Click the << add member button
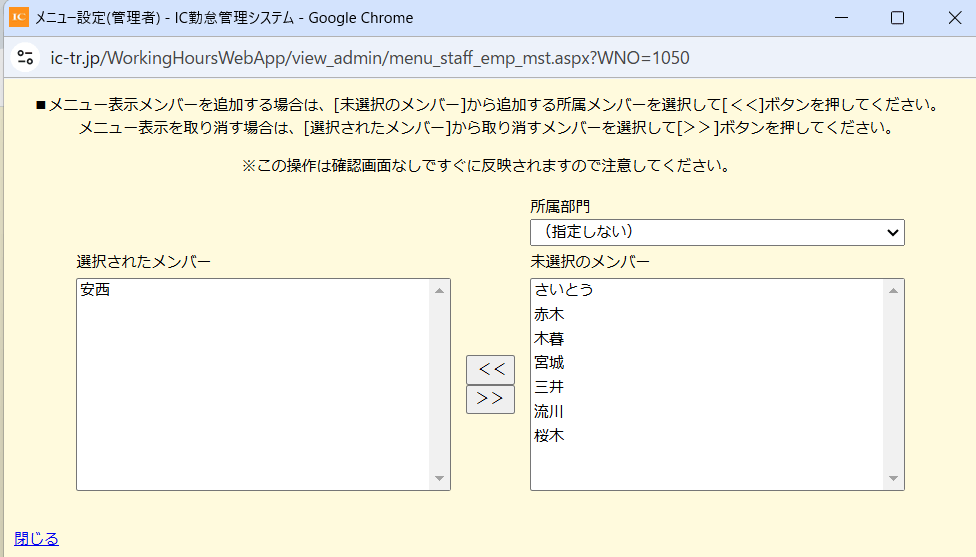 coord(490,370)
